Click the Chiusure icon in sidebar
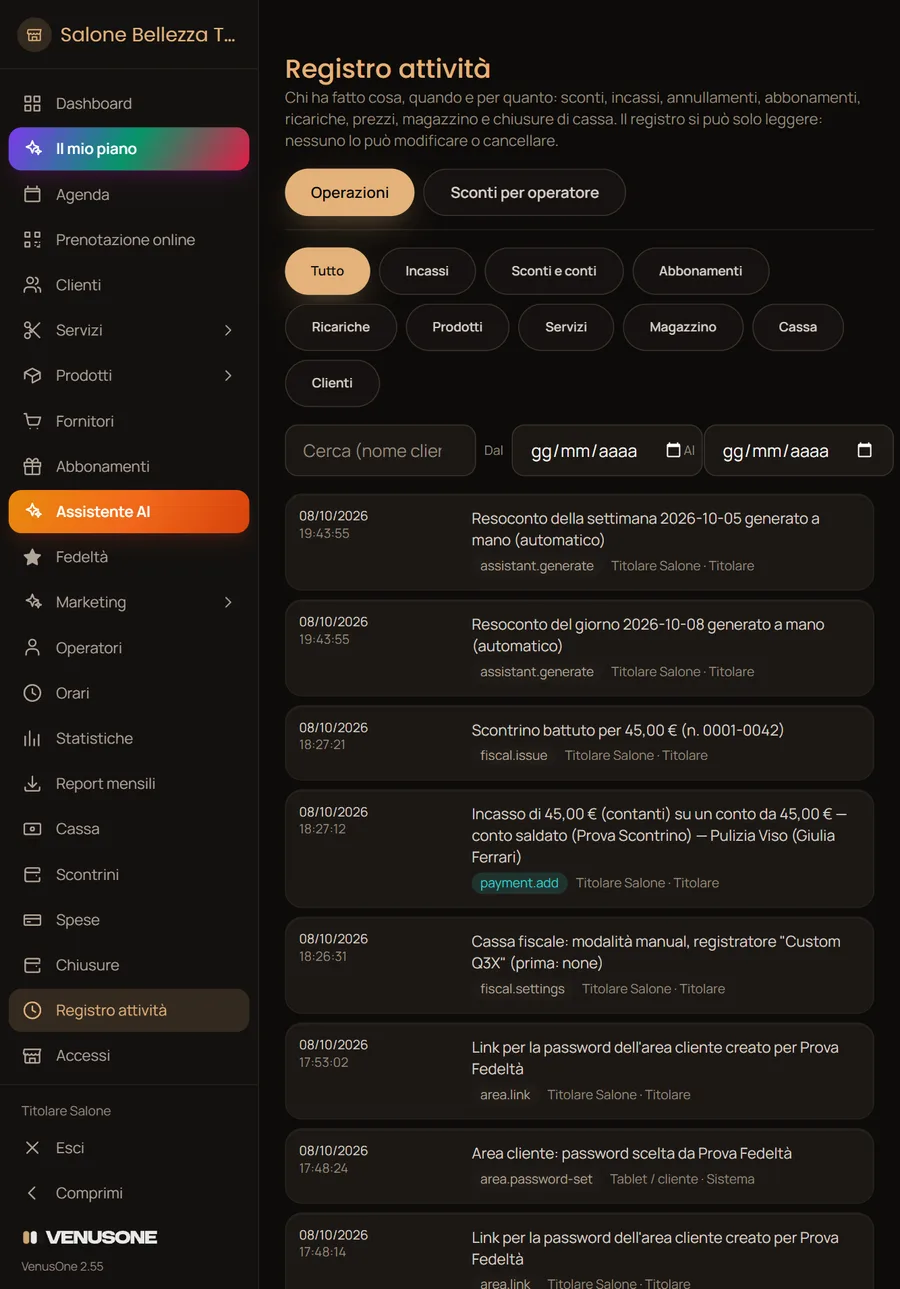900x1289 pixels. click(x=32, y=965)
